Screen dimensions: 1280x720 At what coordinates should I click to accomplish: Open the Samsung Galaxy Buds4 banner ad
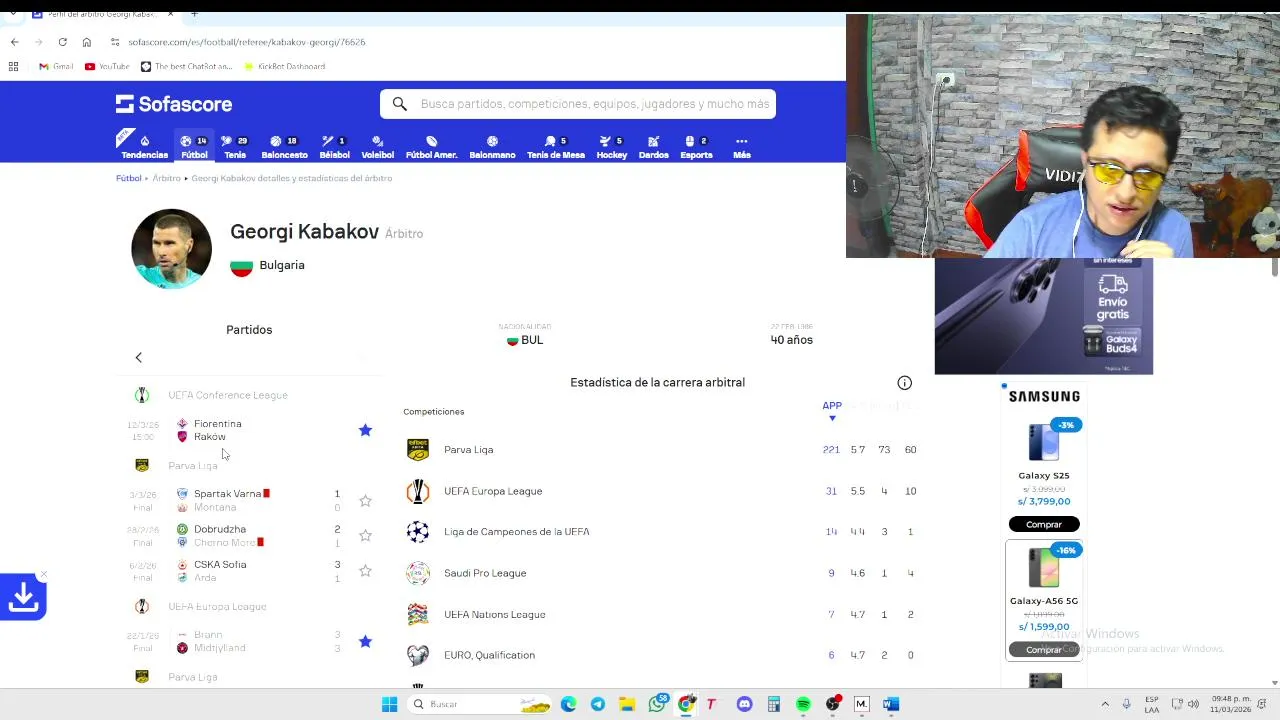[x=1043, y=317]
